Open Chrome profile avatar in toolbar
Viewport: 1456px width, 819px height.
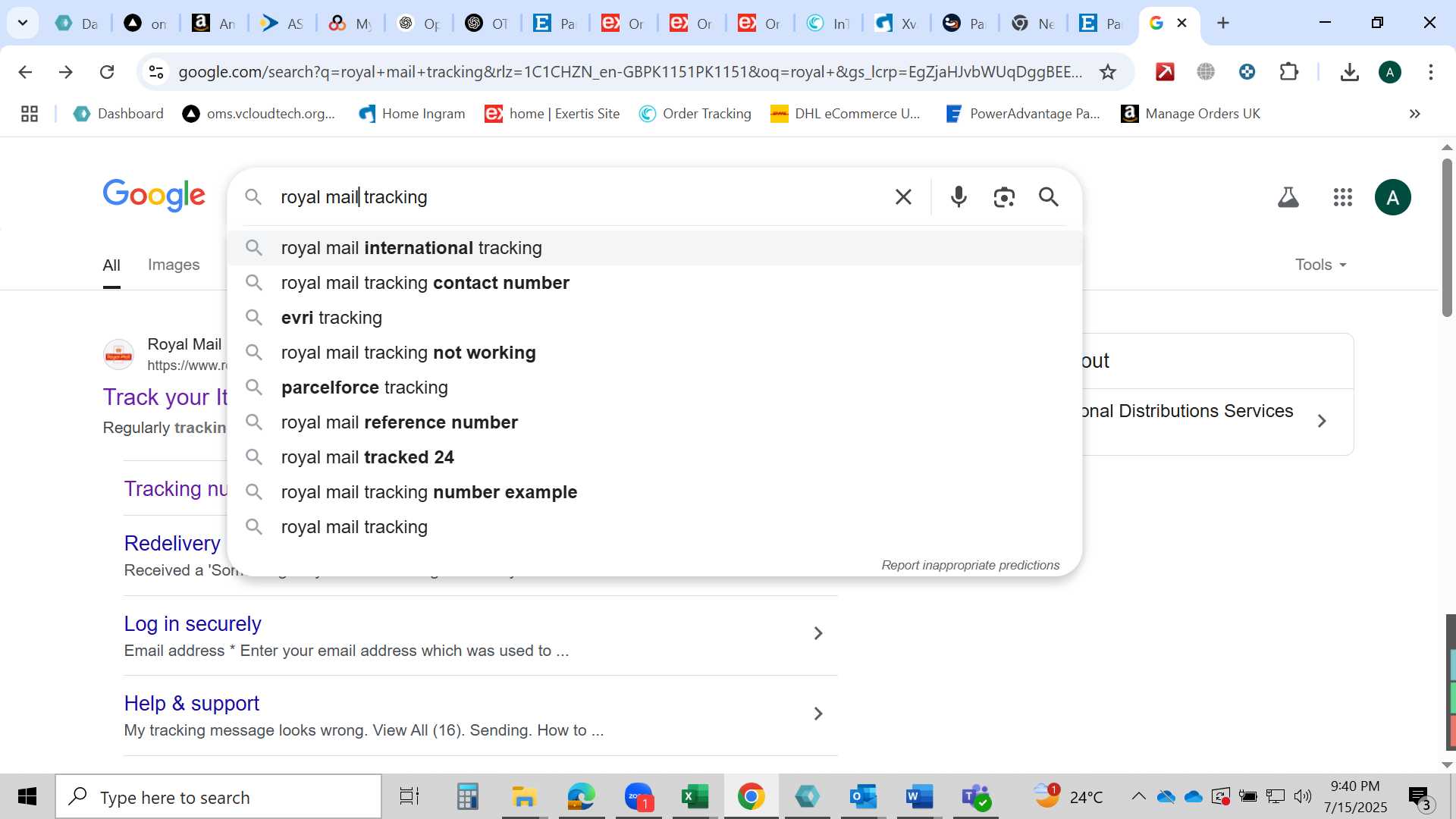(1390, 72)
